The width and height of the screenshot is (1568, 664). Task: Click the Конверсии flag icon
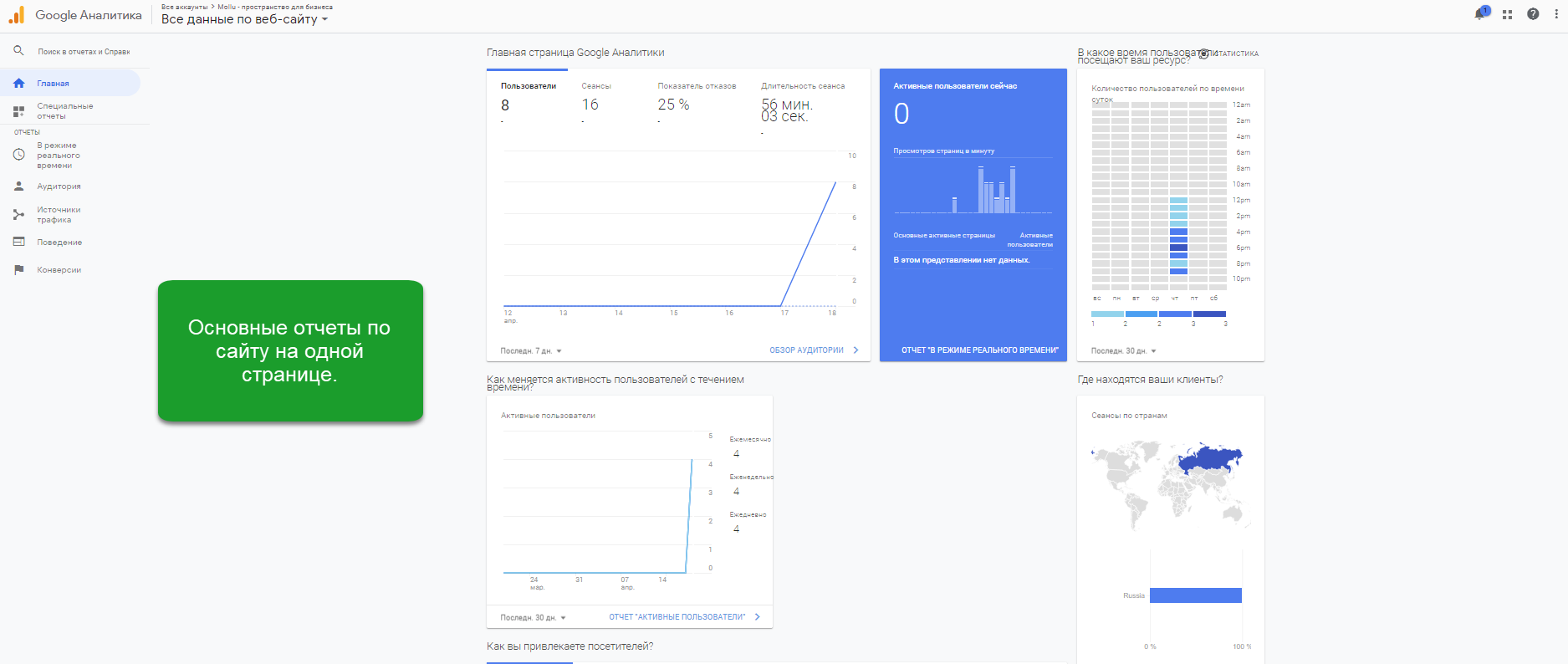[19, 269]
